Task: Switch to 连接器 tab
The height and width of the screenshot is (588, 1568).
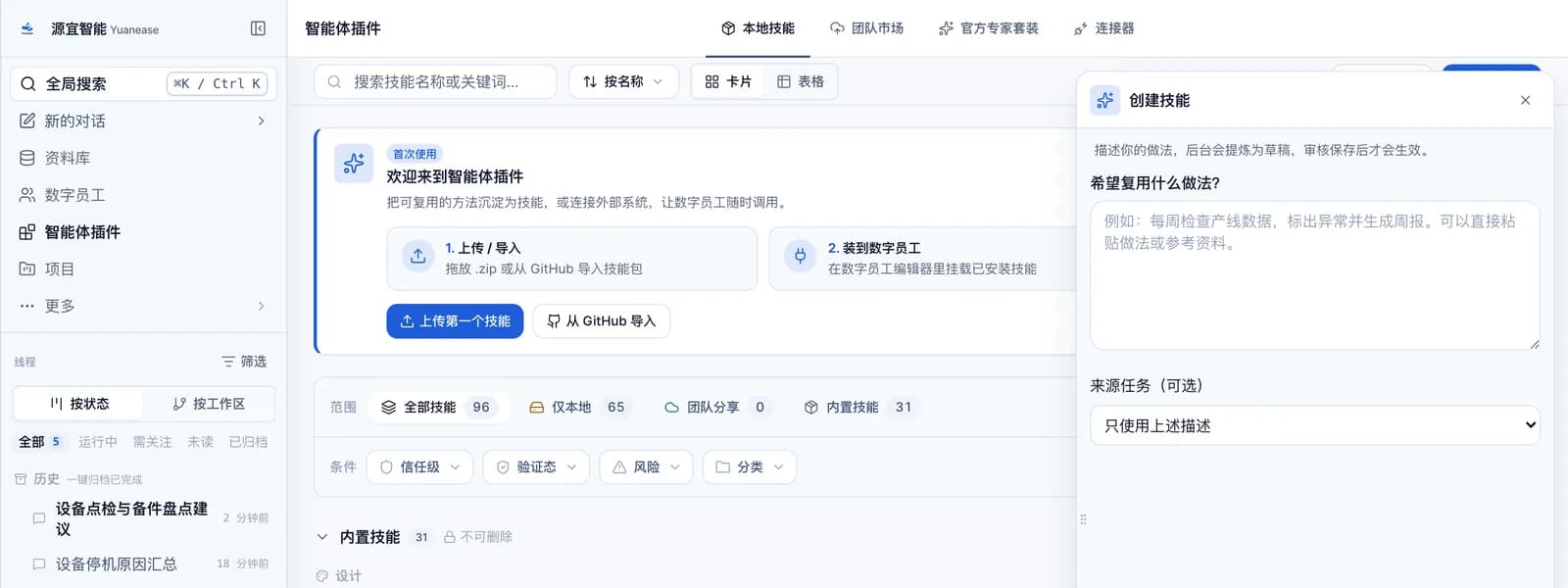Action: [x=1103, y=28]
